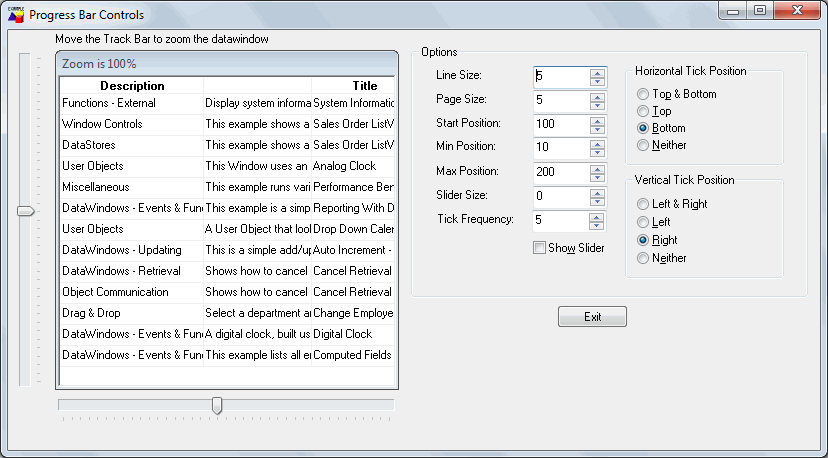Decrease Slider Size spinner value

(x=598, y=201)
